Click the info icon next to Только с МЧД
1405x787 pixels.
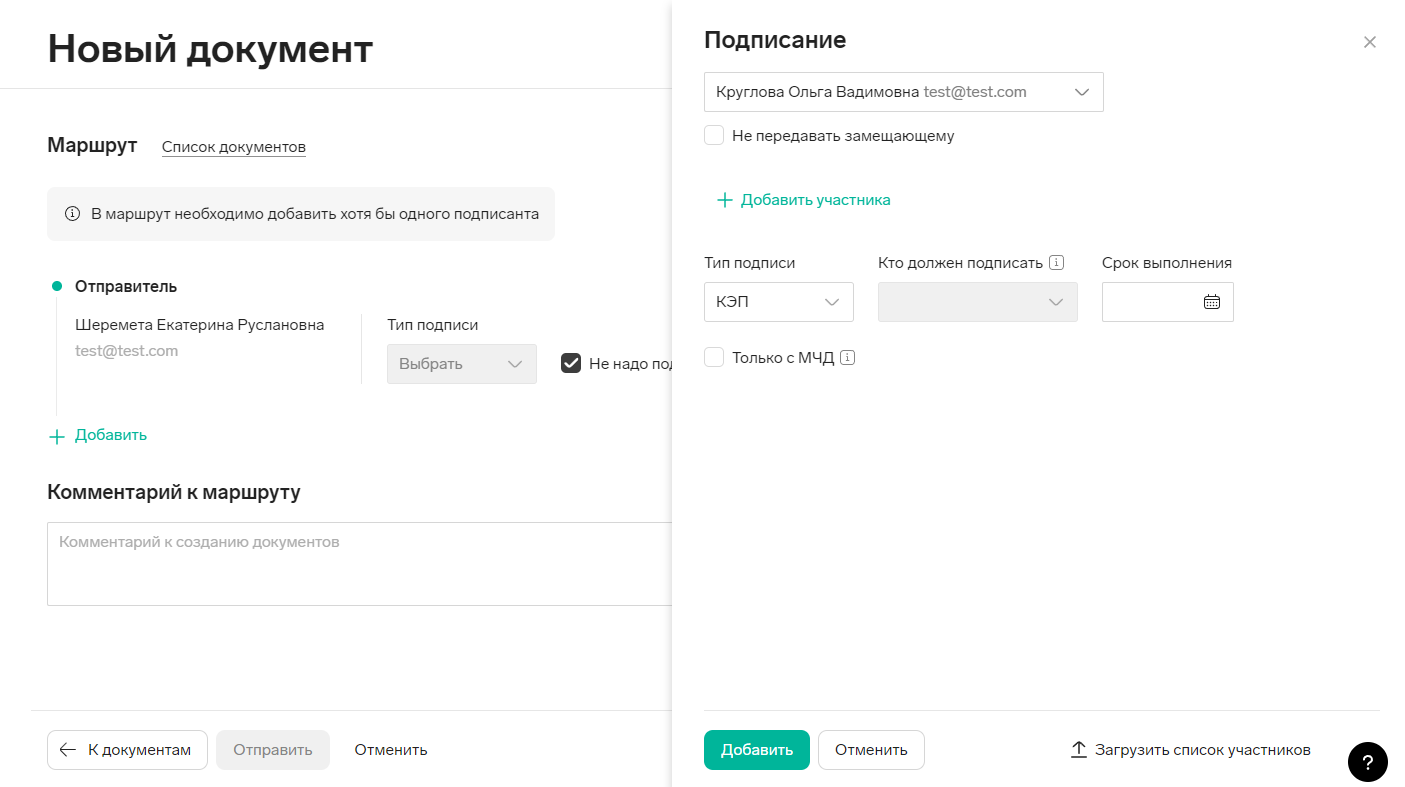pyautogui.click(x=848, y=357)
